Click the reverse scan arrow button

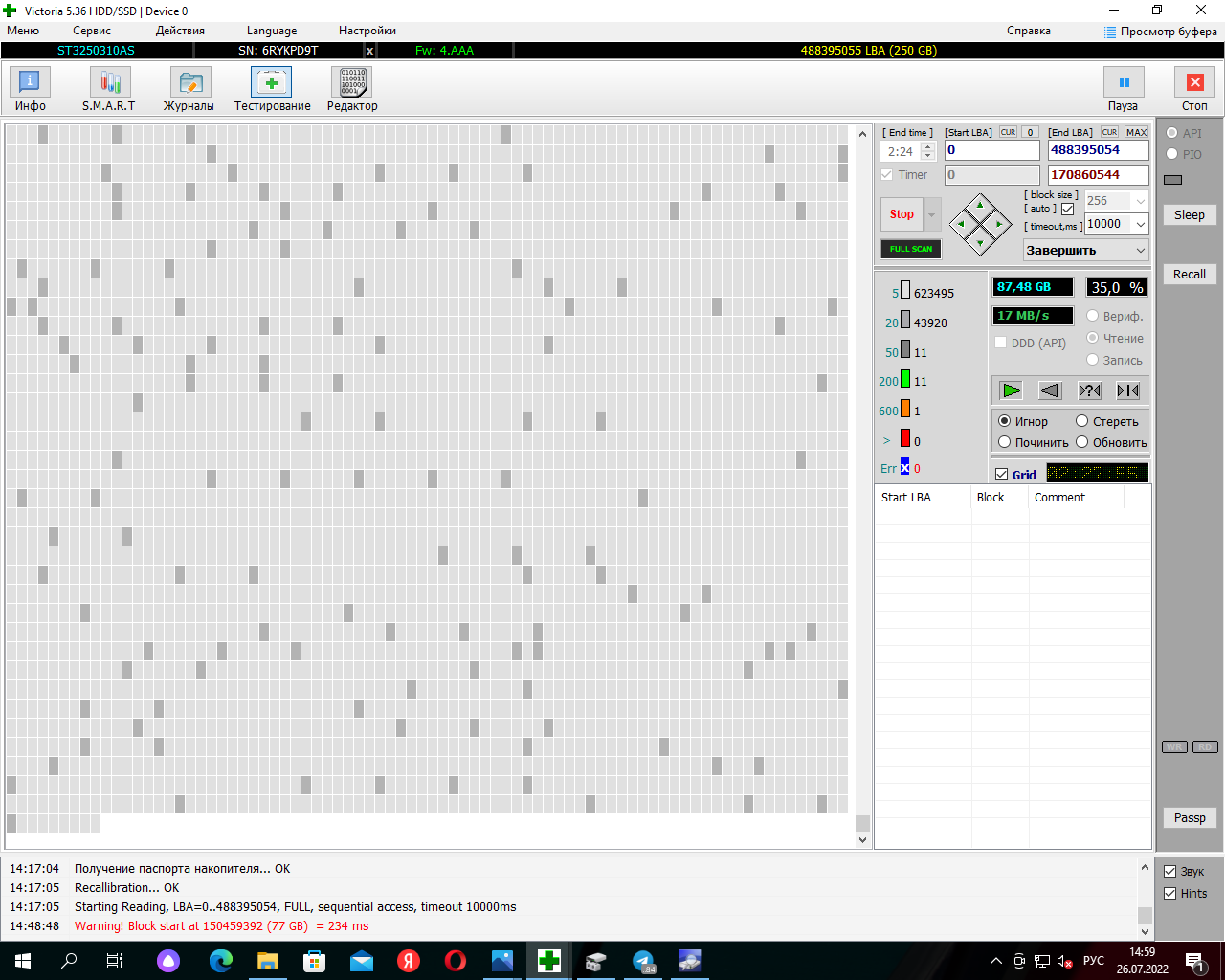pyautogui.click(x=1050, y=390)
